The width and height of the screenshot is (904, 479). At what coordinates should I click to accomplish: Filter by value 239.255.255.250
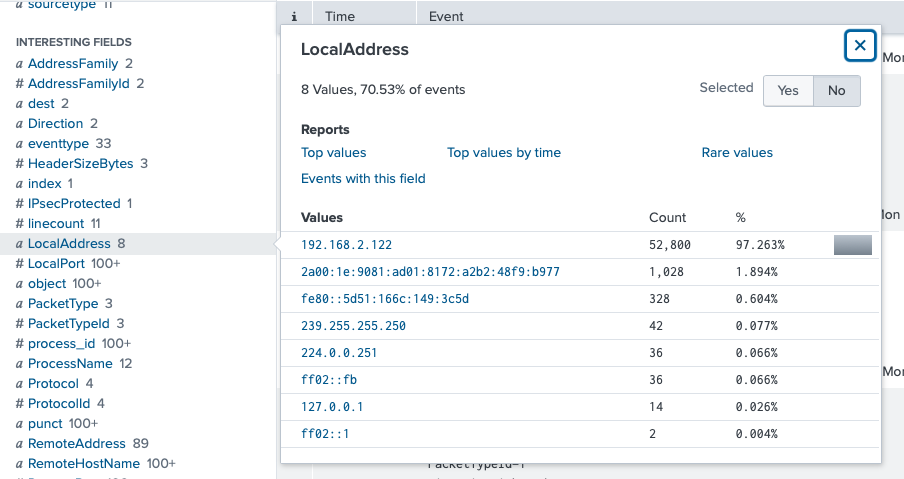[x=353, y=326]
